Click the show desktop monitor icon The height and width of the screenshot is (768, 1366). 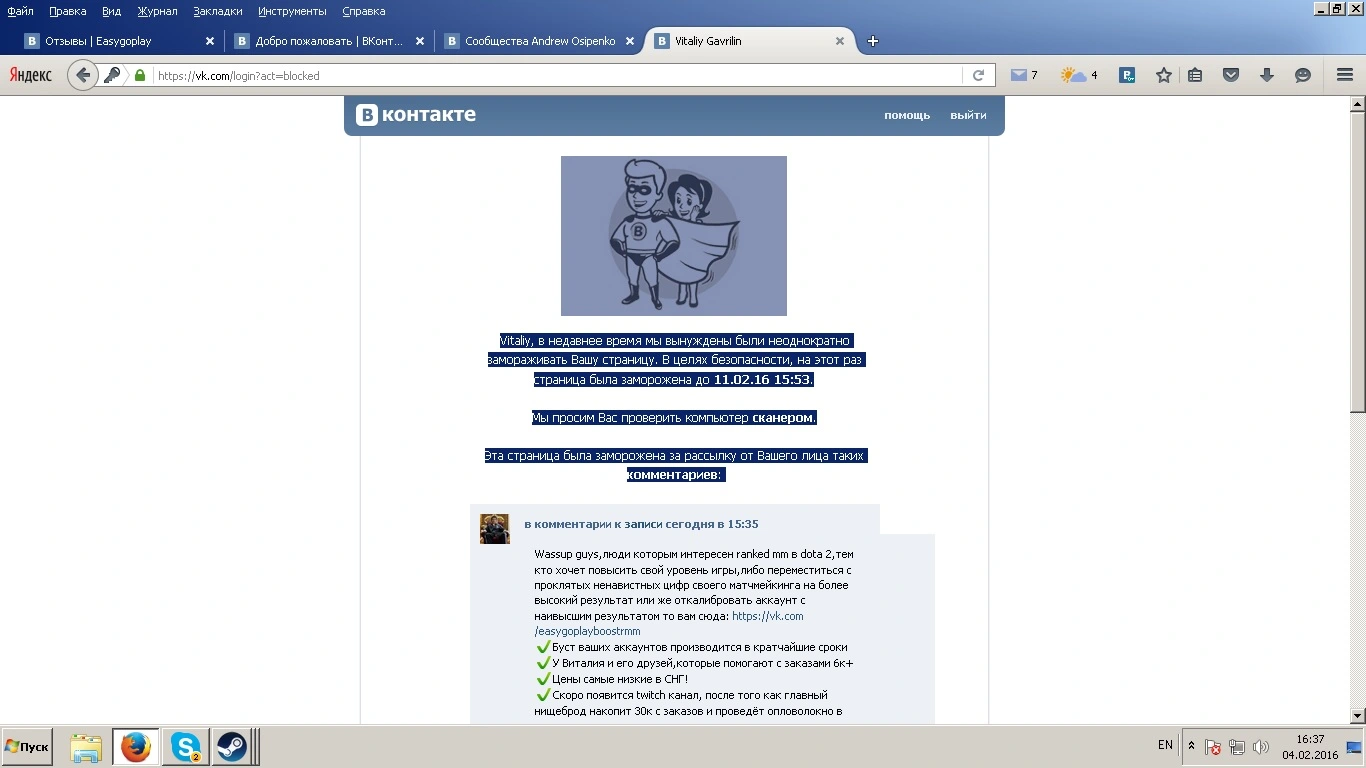tap(1355, 747)
